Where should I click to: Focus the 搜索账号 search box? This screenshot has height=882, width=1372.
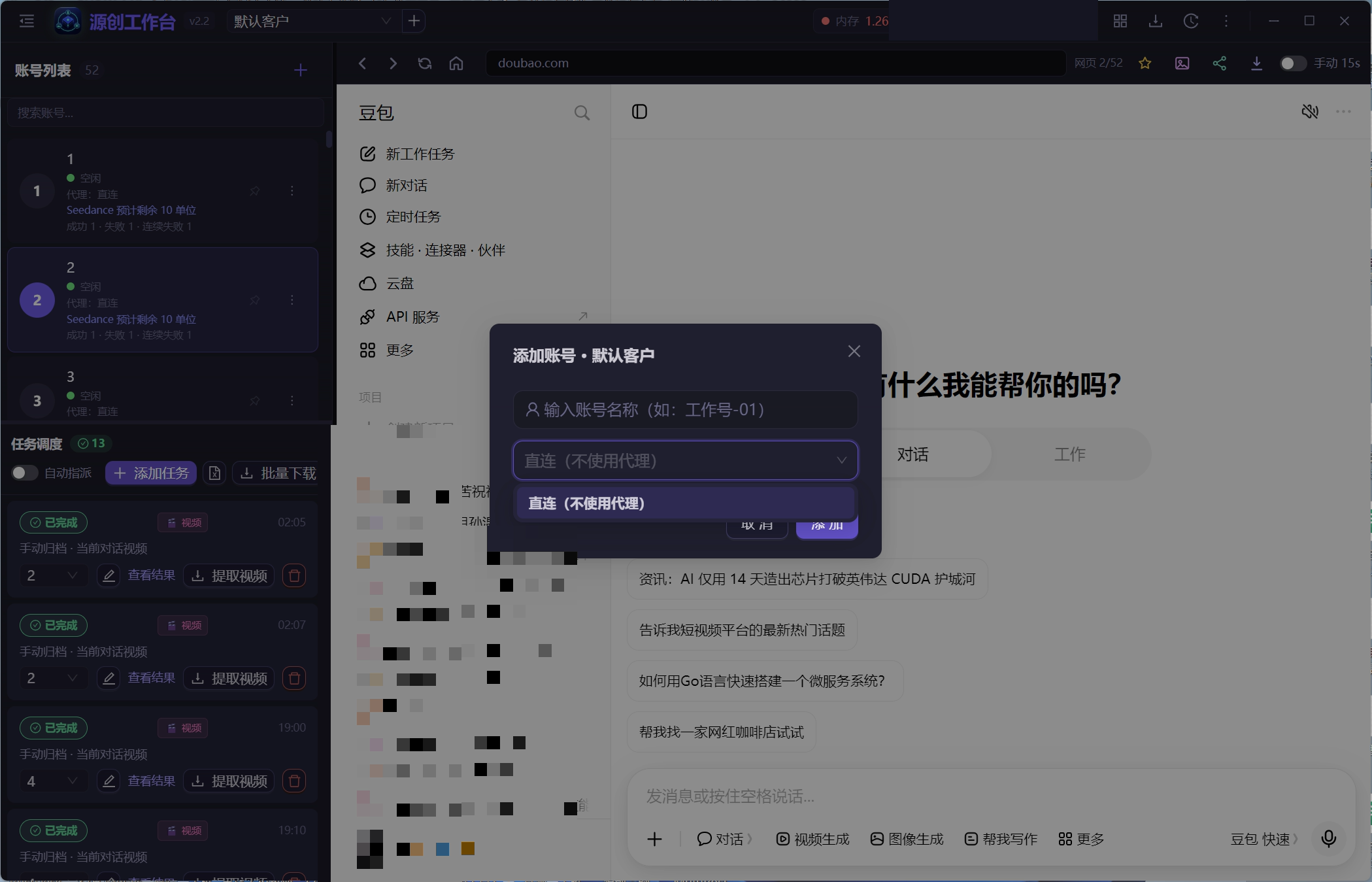pyautogui.click(x=165, y=113)
